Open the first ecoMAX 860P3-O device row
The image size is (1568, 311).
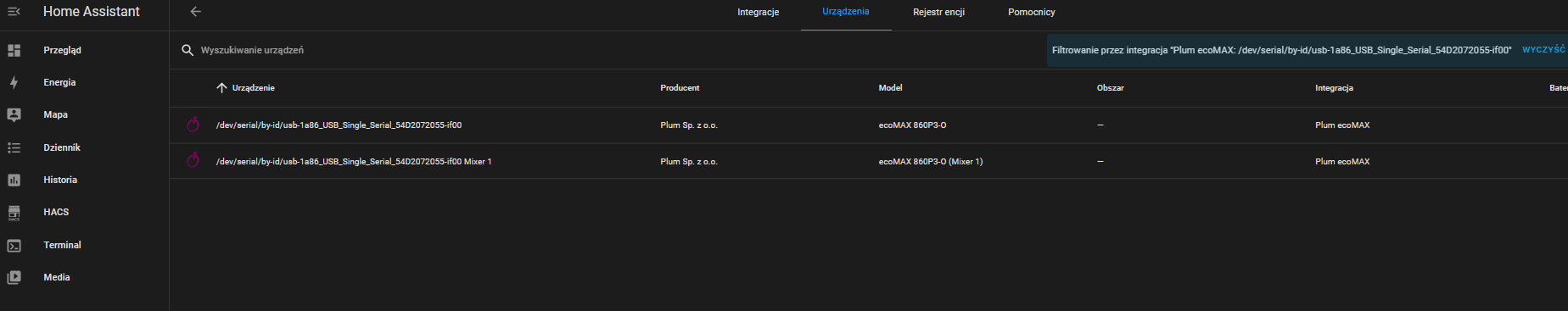[x=868, y=125]
